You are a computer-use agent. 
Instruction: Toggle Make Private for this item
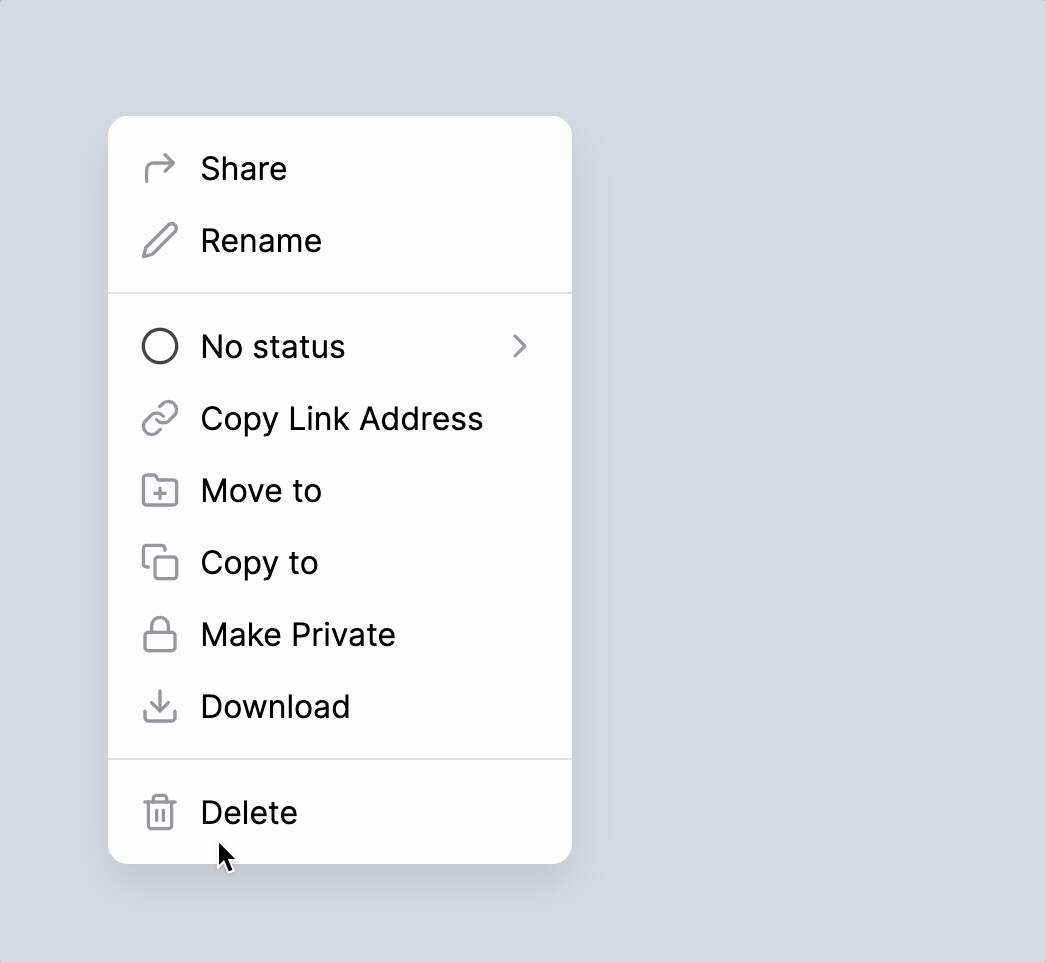click(x=340, y=634)
